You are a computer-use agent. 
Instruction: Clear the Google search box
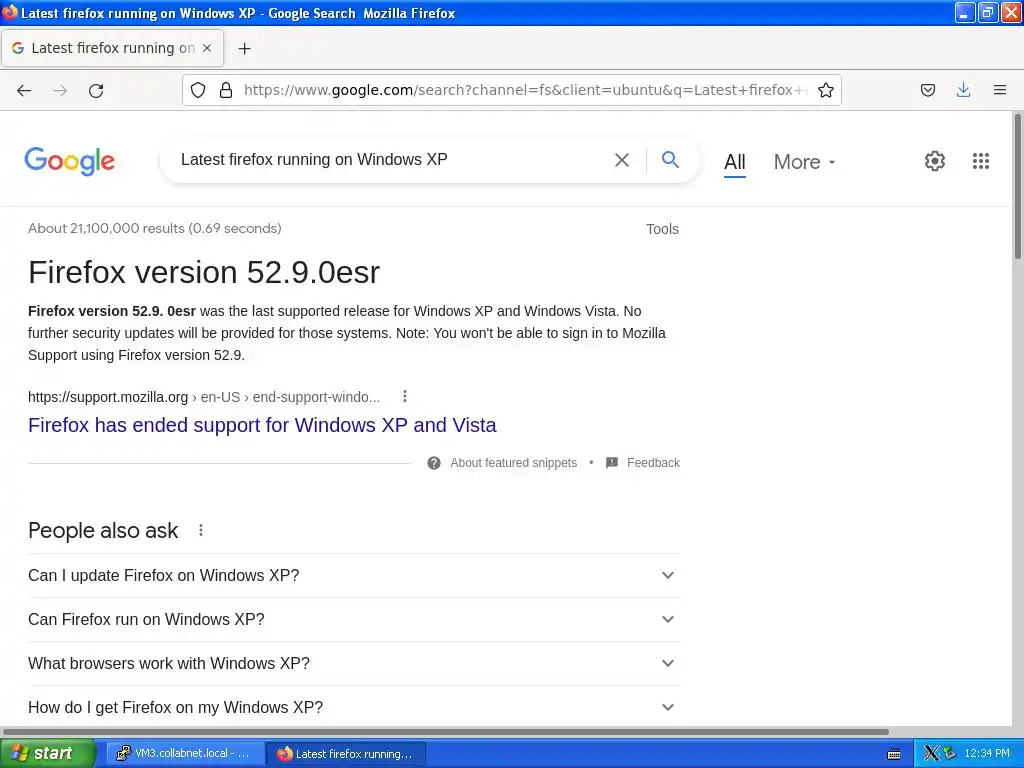point(622,160)
